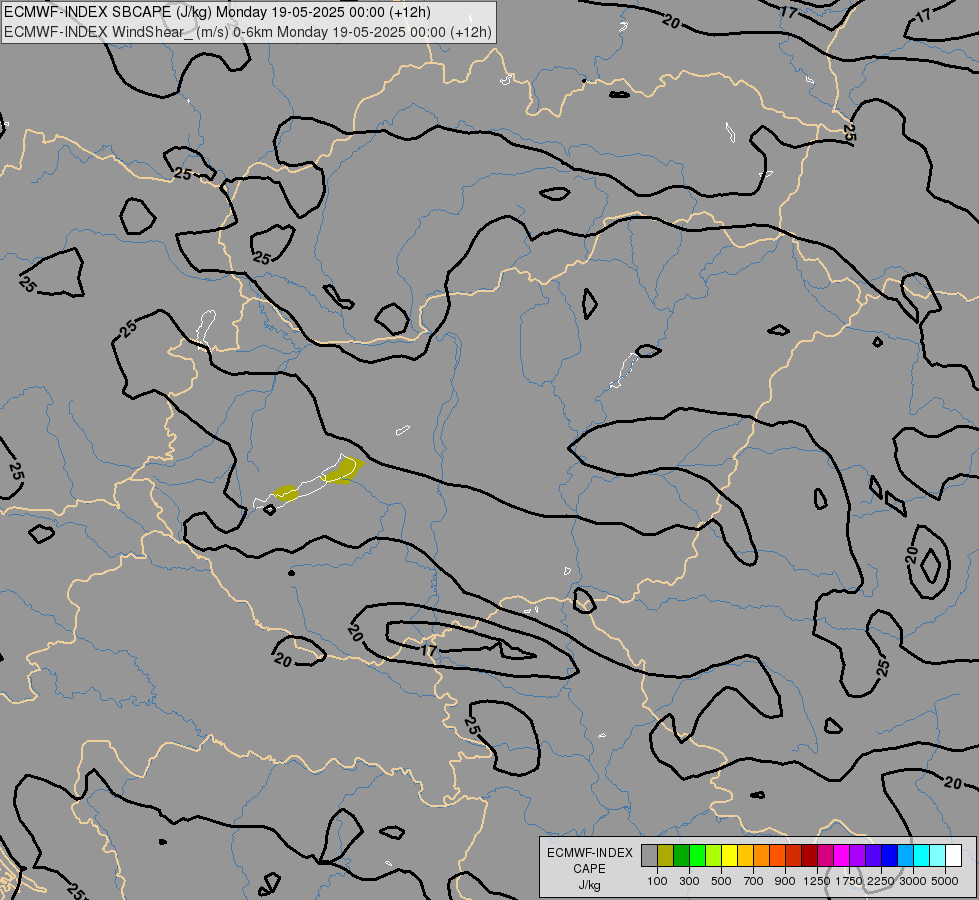The height and width of the screenshot is (900, 979).
Task: Select the bright green legend swatch
Action: 697,856
